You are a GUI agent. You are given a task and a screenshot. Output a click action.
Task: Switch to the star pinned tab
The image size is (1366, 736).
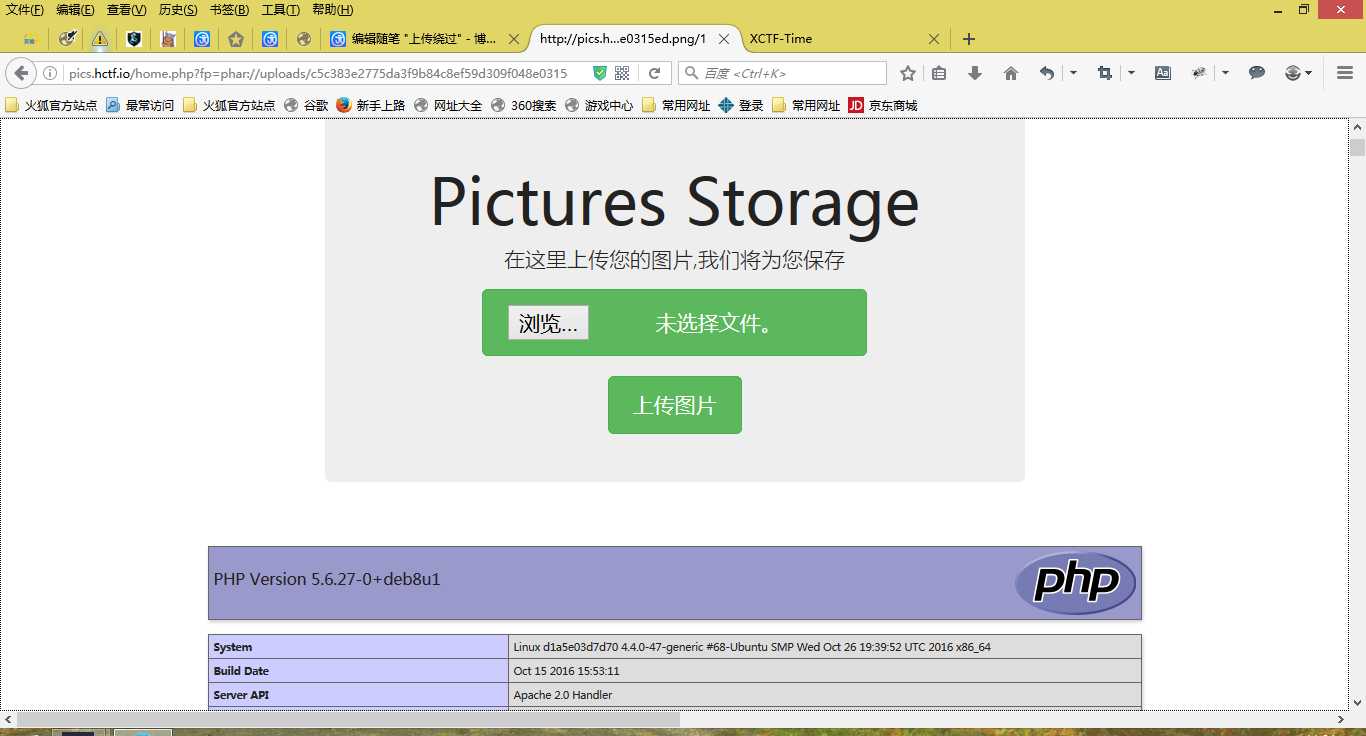coord(236,39)
